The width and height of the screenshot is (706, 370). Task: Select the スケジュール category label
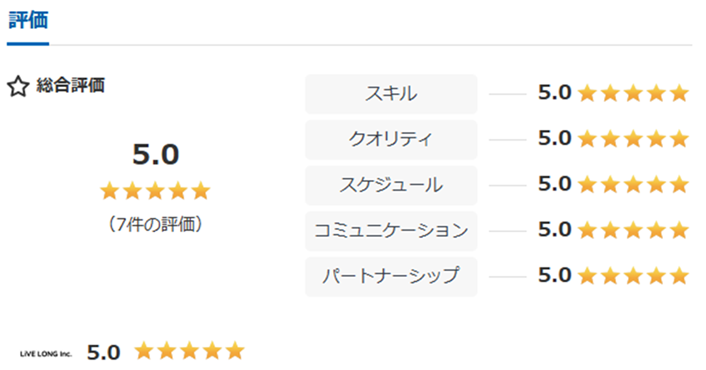click(391, 185)
